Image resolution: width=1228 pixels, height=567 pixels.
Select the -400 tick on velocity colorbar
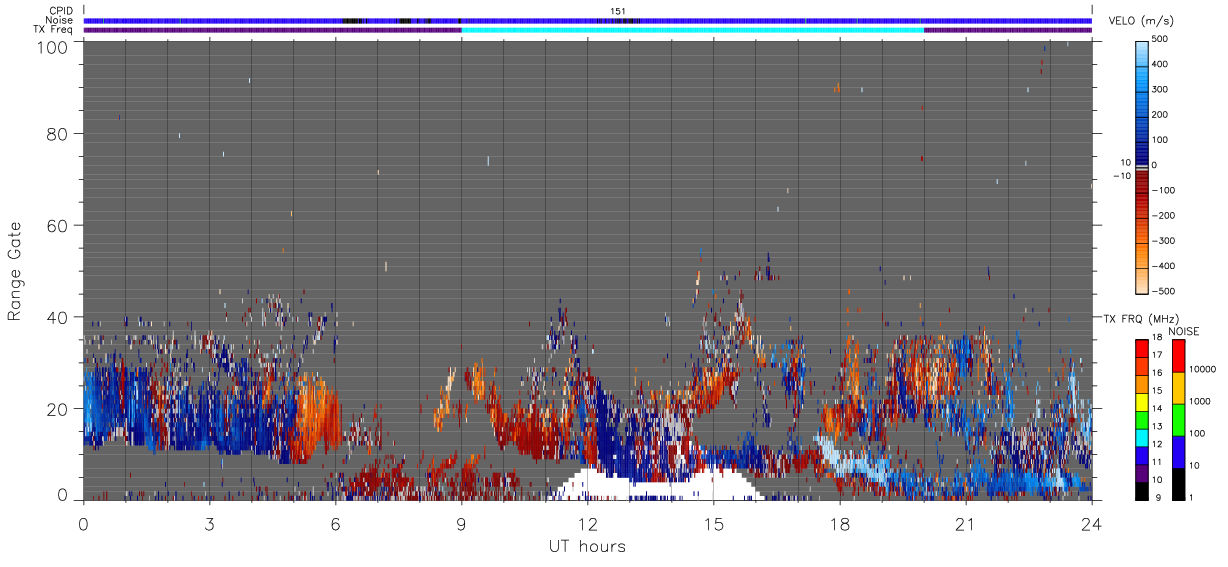click(x=1163, y=266)
